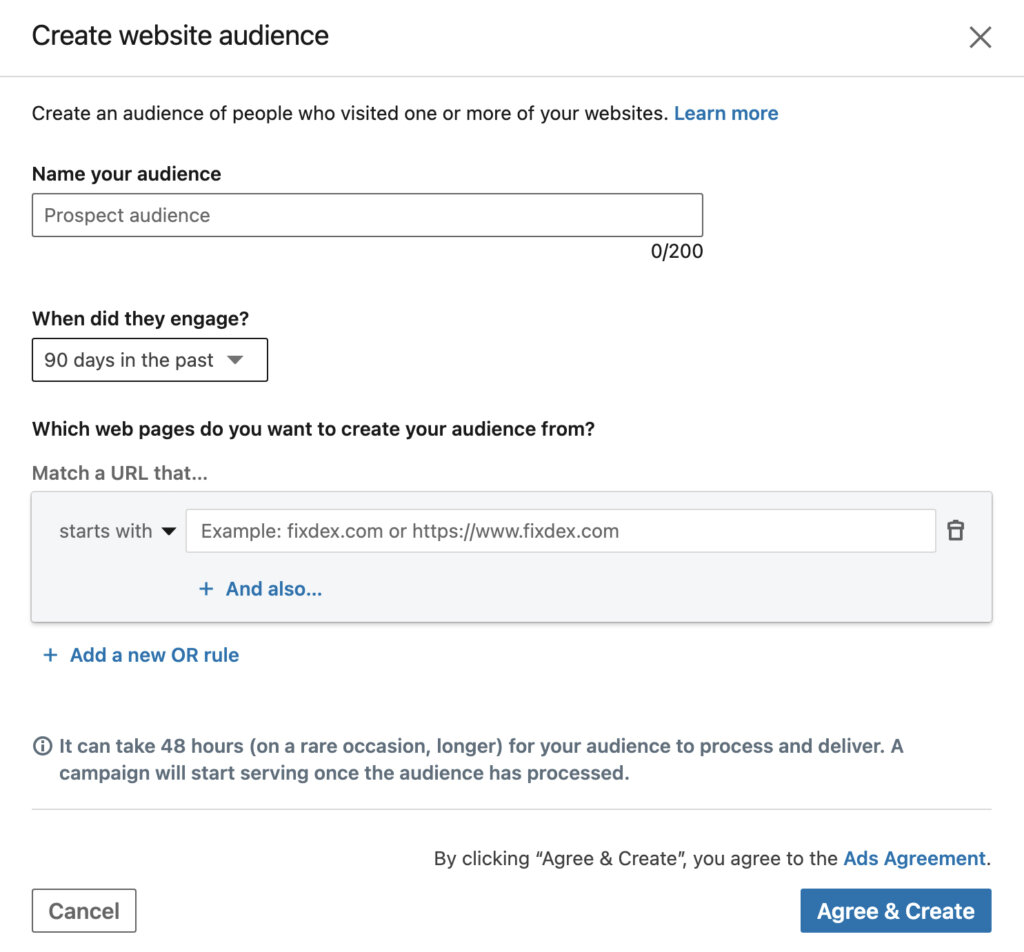The image size is (1024, 952).
Task: Click the Cancel button
Action: tap(84, 910)
